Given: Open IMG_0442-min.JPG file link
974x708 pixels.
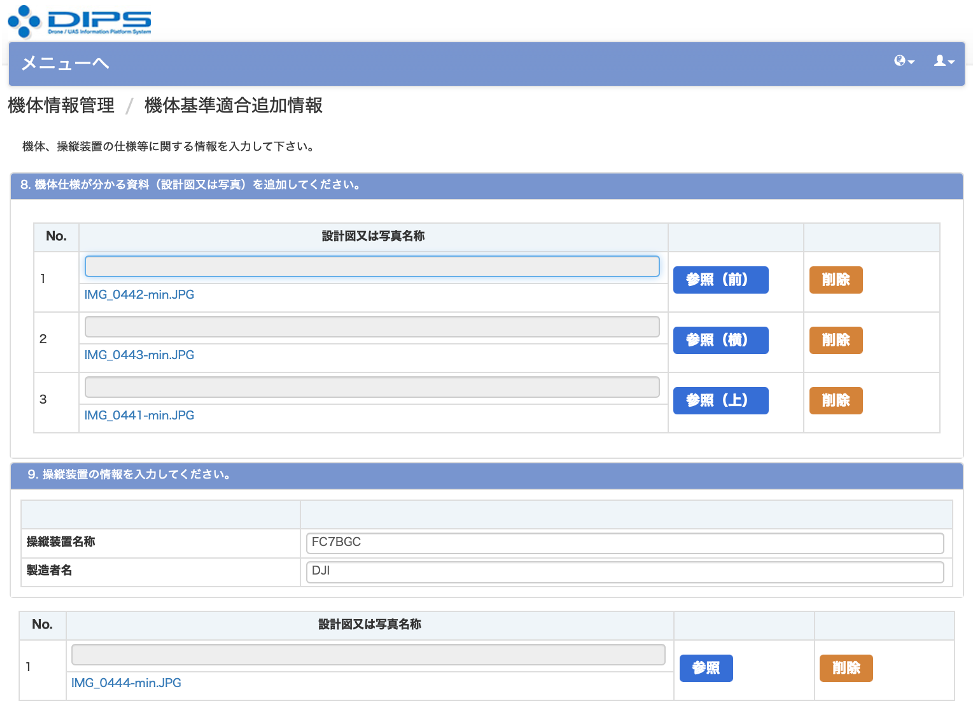Looking at the screenshot, I should [139, 296].
